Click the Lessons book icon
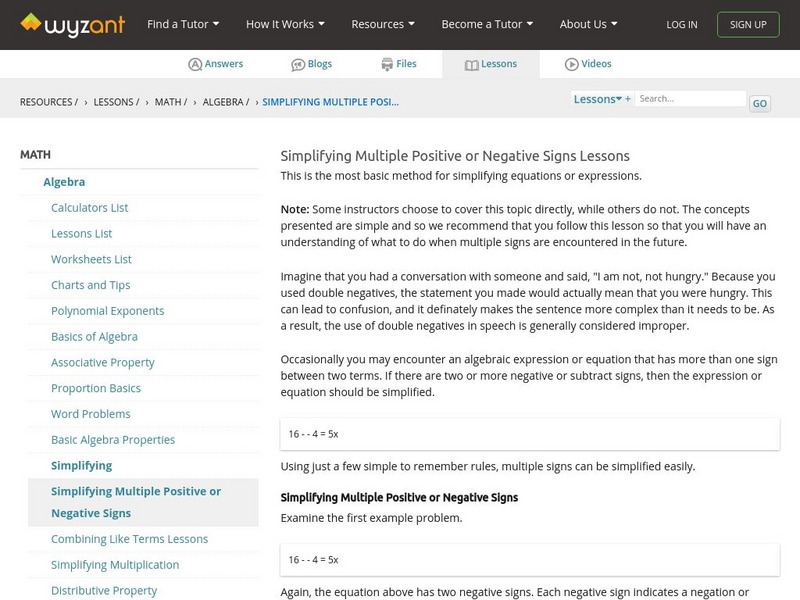The height and width of the screenshot is (600, 800). click(x=472, y=64)
